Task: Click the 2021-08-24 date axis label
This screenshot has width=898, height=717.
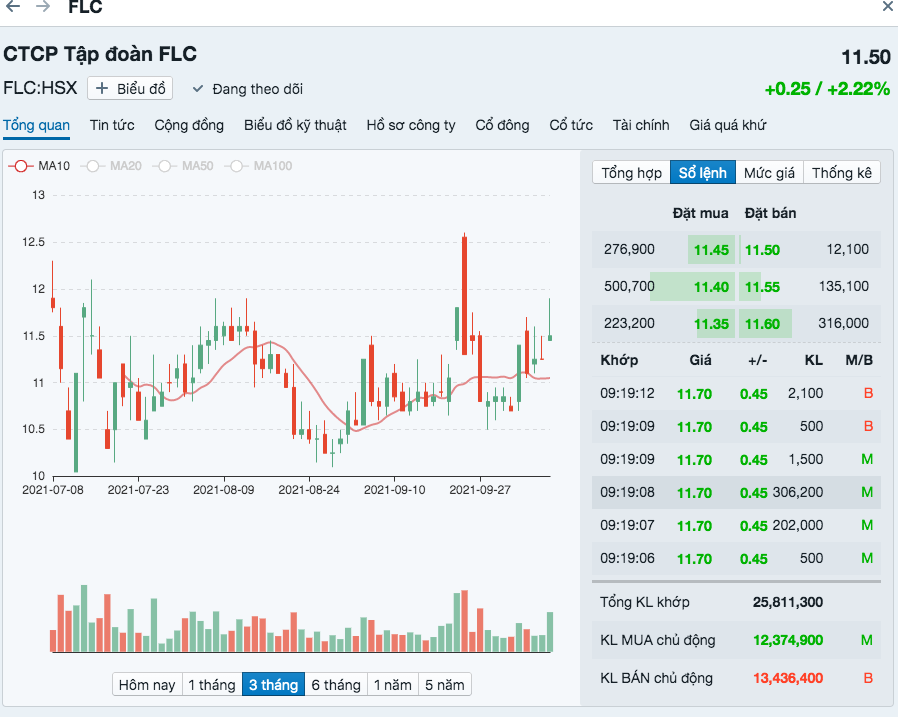Action: coord(309,490)
